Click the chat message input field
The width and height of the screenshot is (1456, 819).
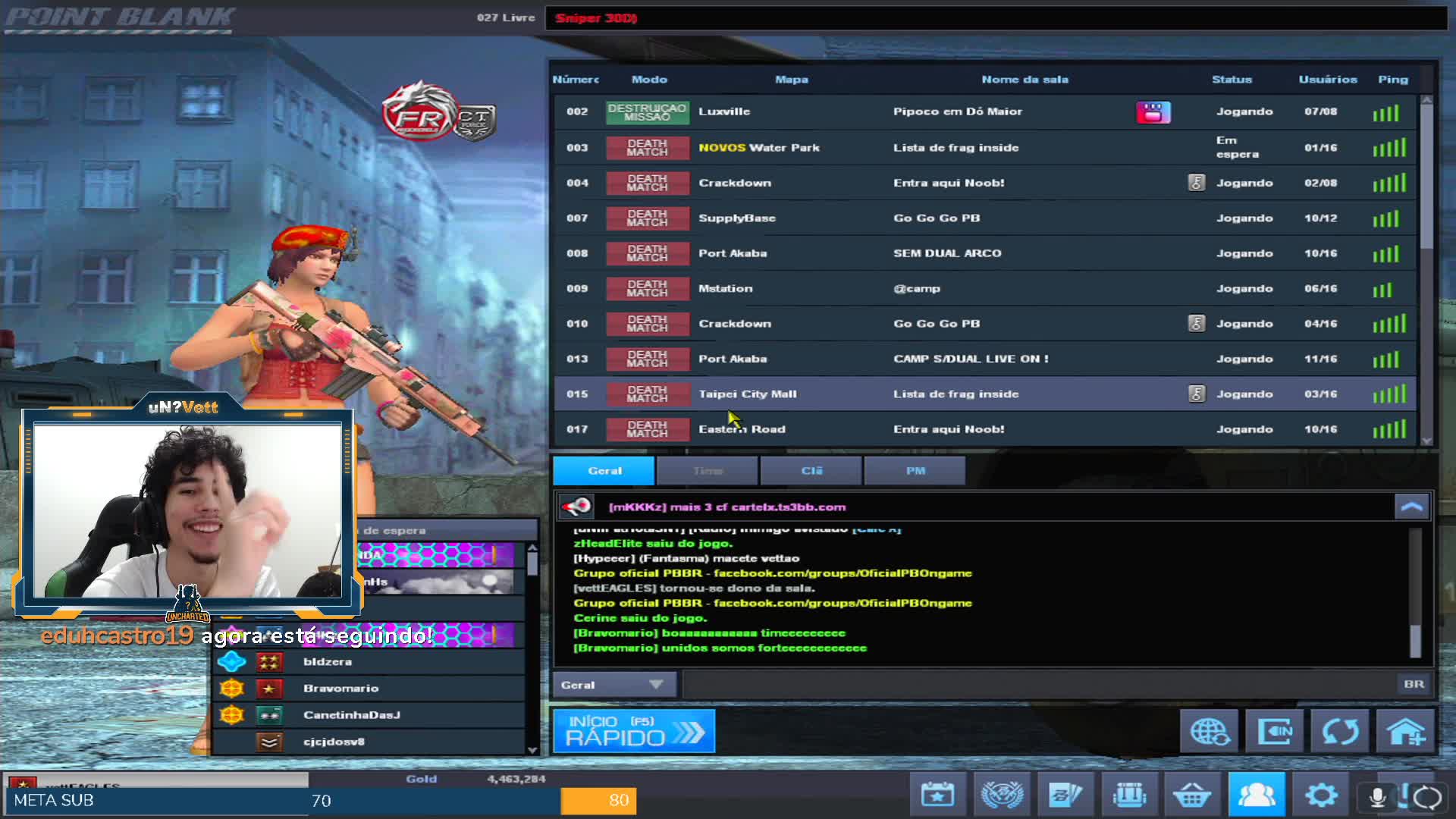click(1039, 684)
